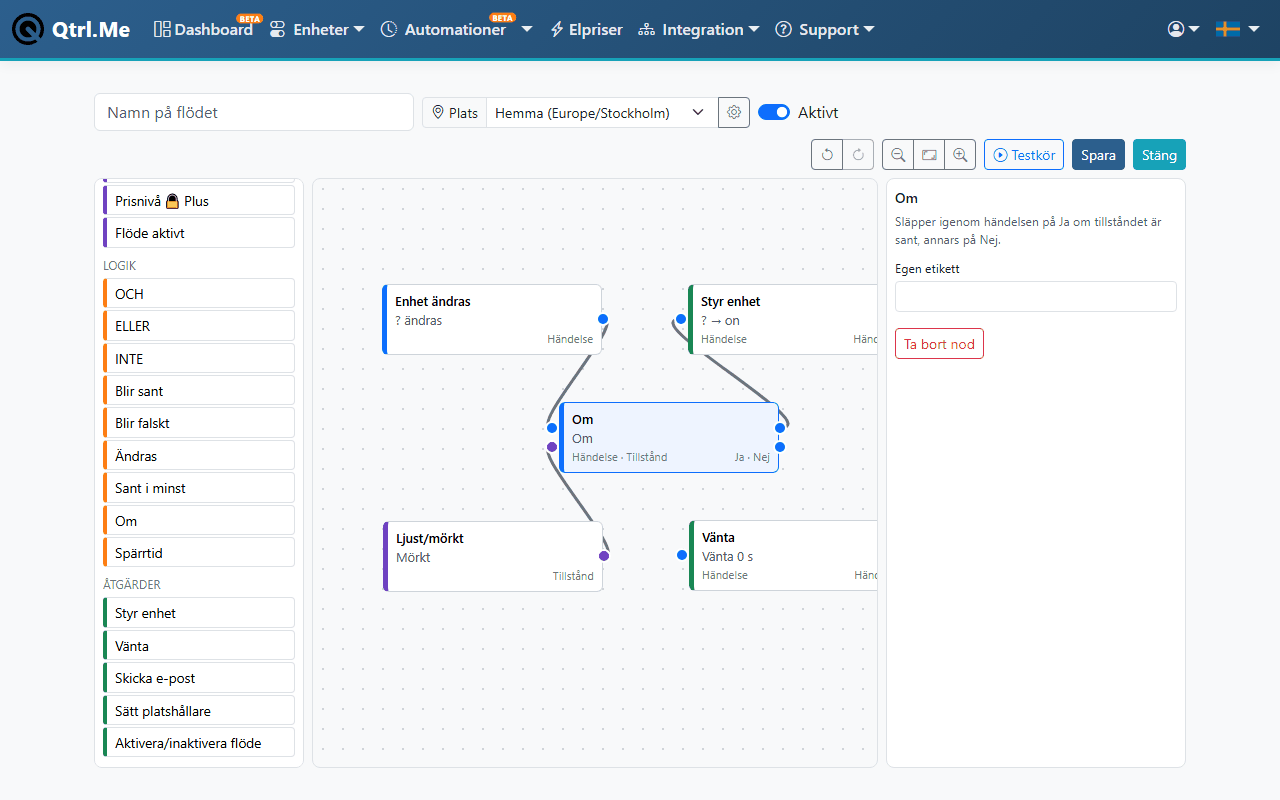
Task: Click output port of Ljust/mörkt node
Action: (604, 556)
